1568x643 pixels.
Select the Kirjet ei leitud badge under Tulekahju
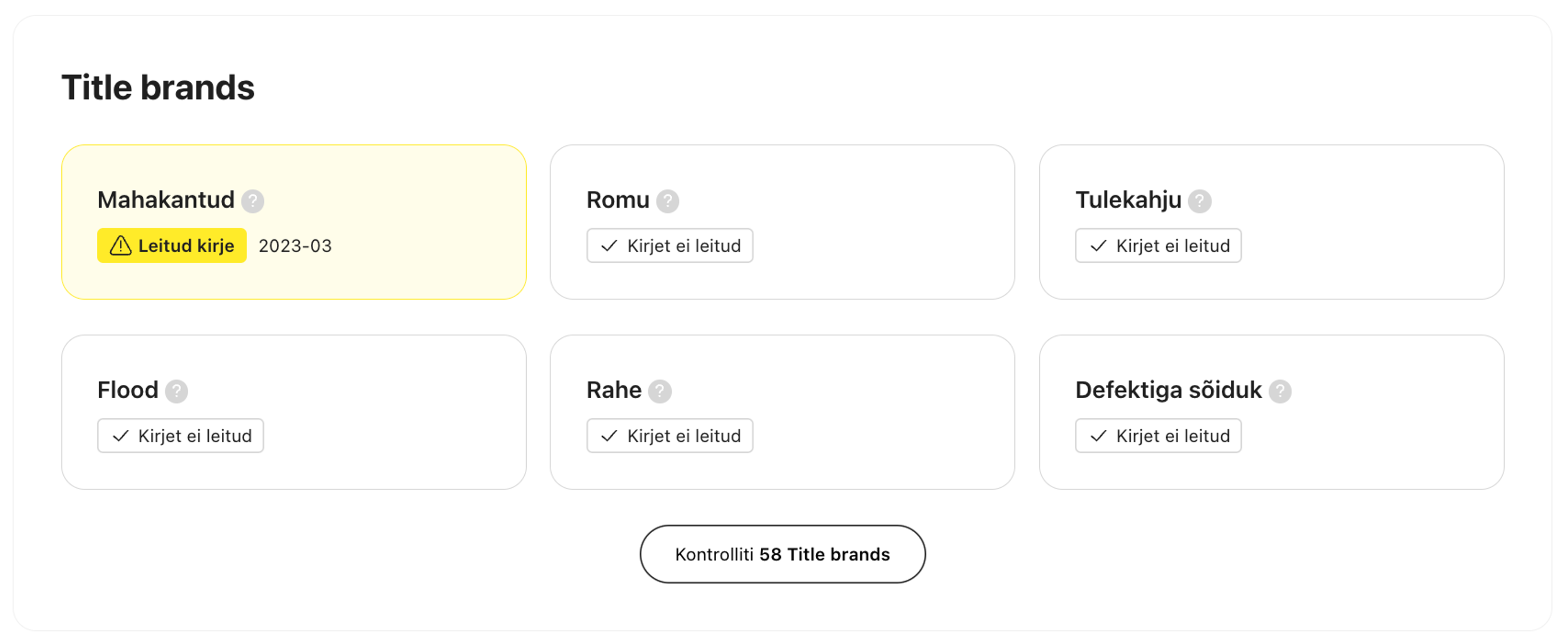click(1158, 246)
